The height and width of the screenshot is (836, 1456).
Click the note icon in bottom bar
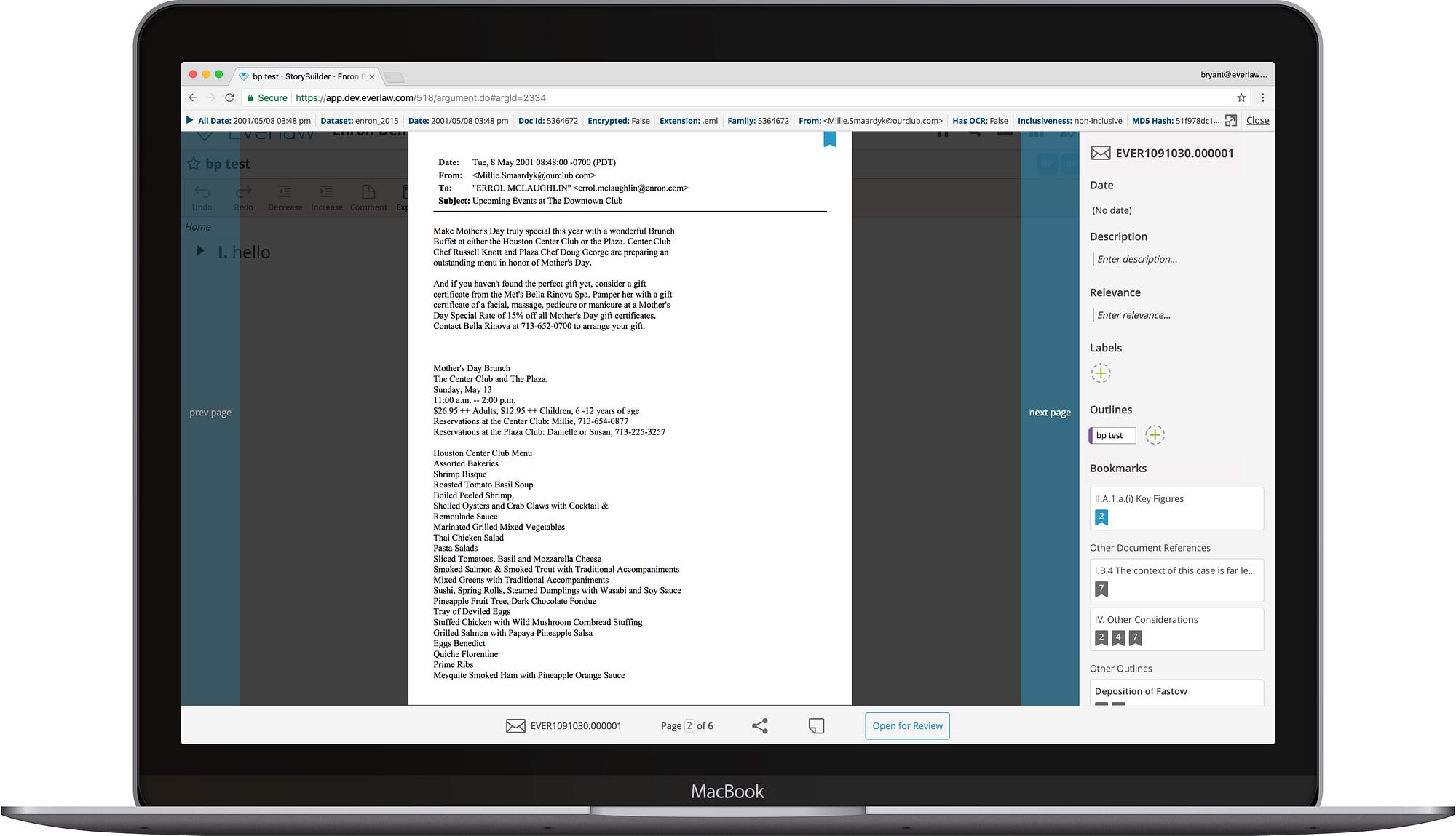click(816, 725)
